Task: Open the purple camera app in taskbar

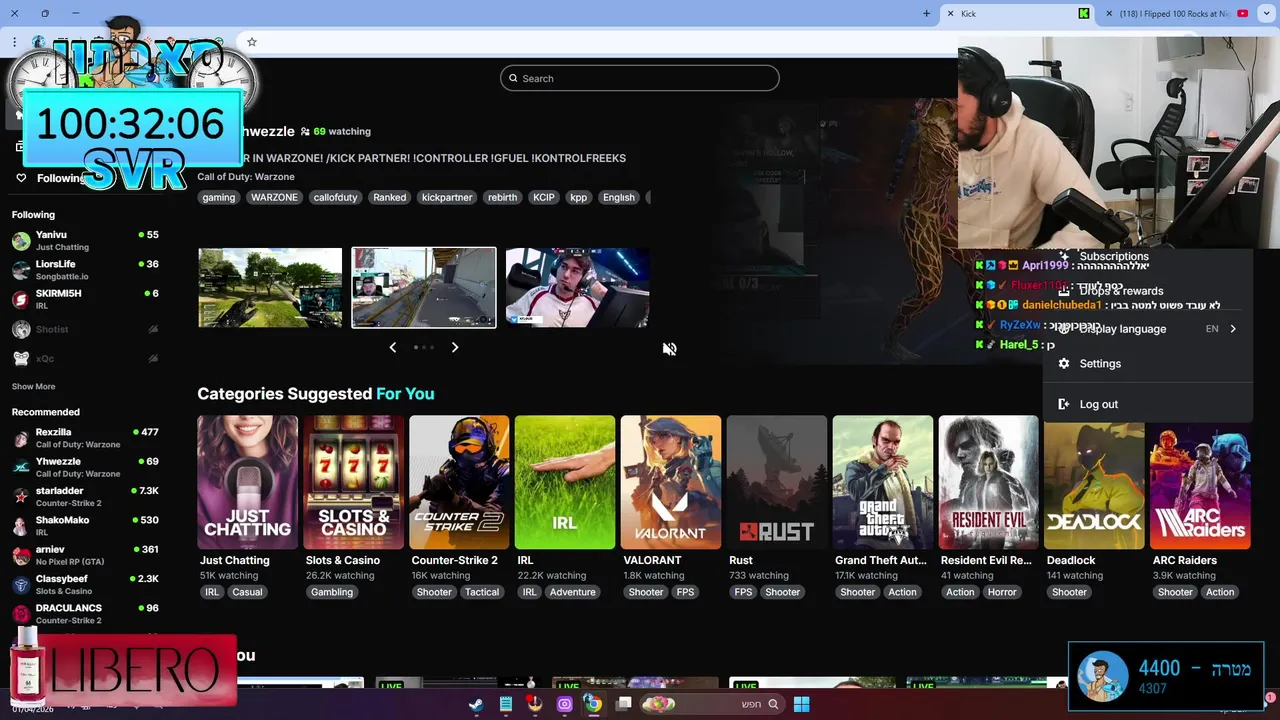Action: tap(565, 704)
